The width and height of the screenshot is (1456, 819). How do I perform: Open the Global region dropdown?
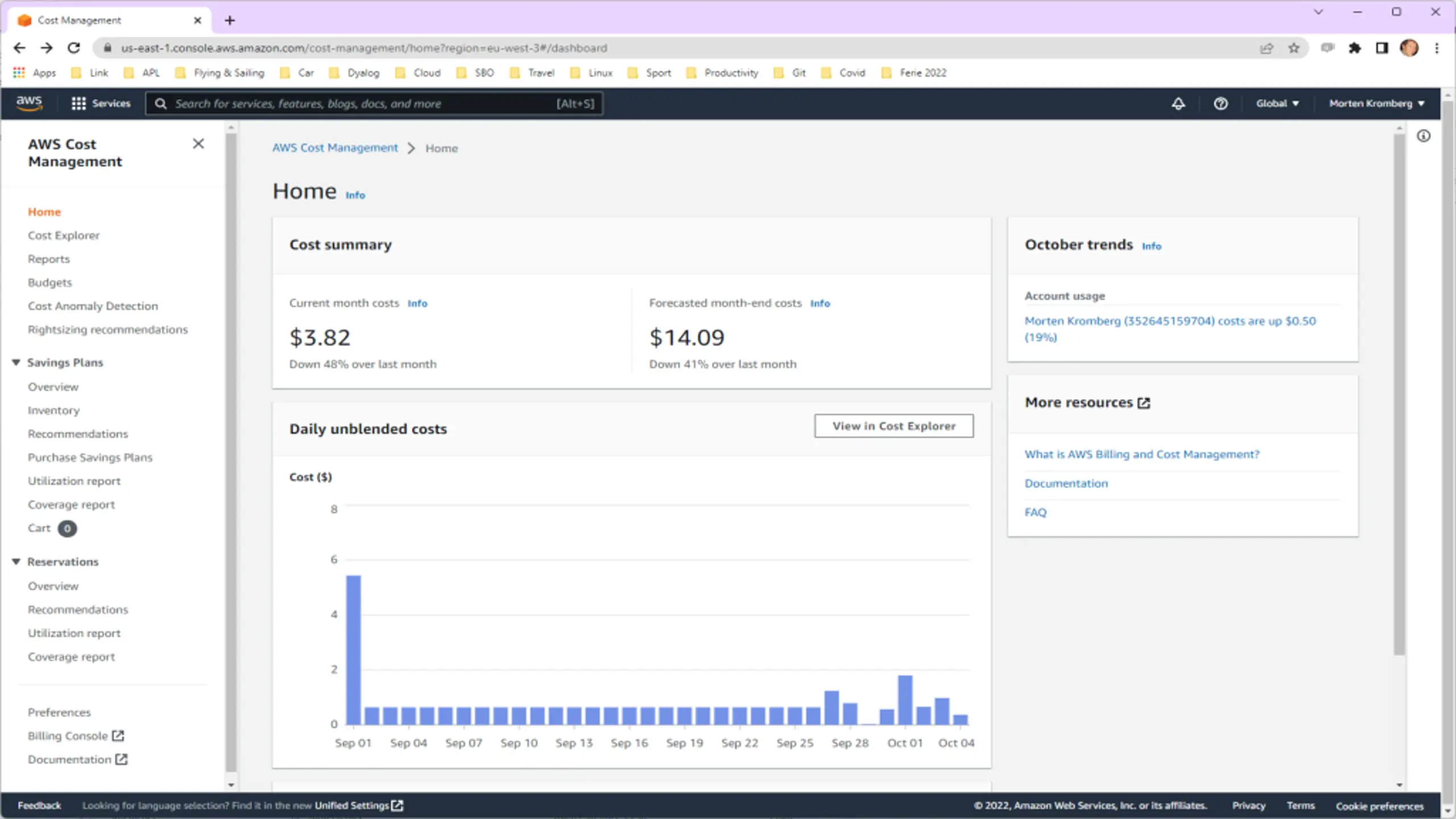(1277, 104)
